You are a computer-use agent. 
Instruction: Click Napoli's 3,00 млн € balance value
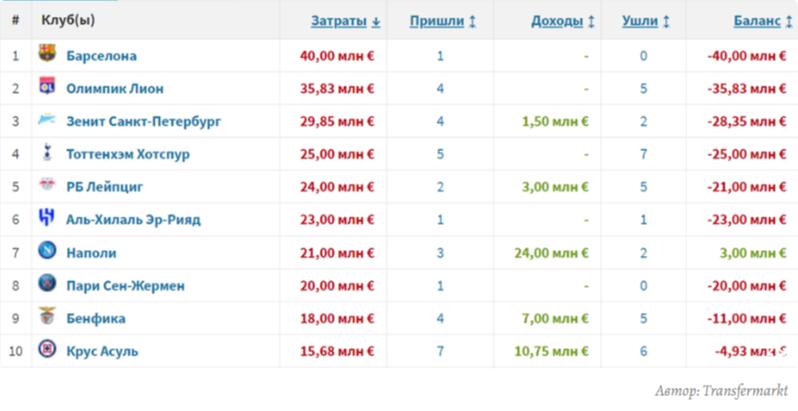pyautogui.click(x=752, y=253)
